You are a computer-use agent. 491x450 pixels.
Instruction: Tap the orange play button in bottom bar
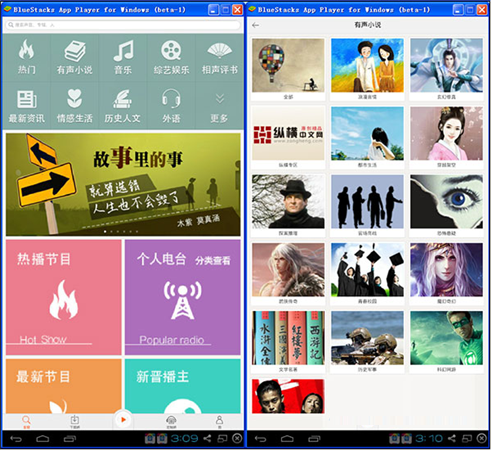[x=123, y=420]
